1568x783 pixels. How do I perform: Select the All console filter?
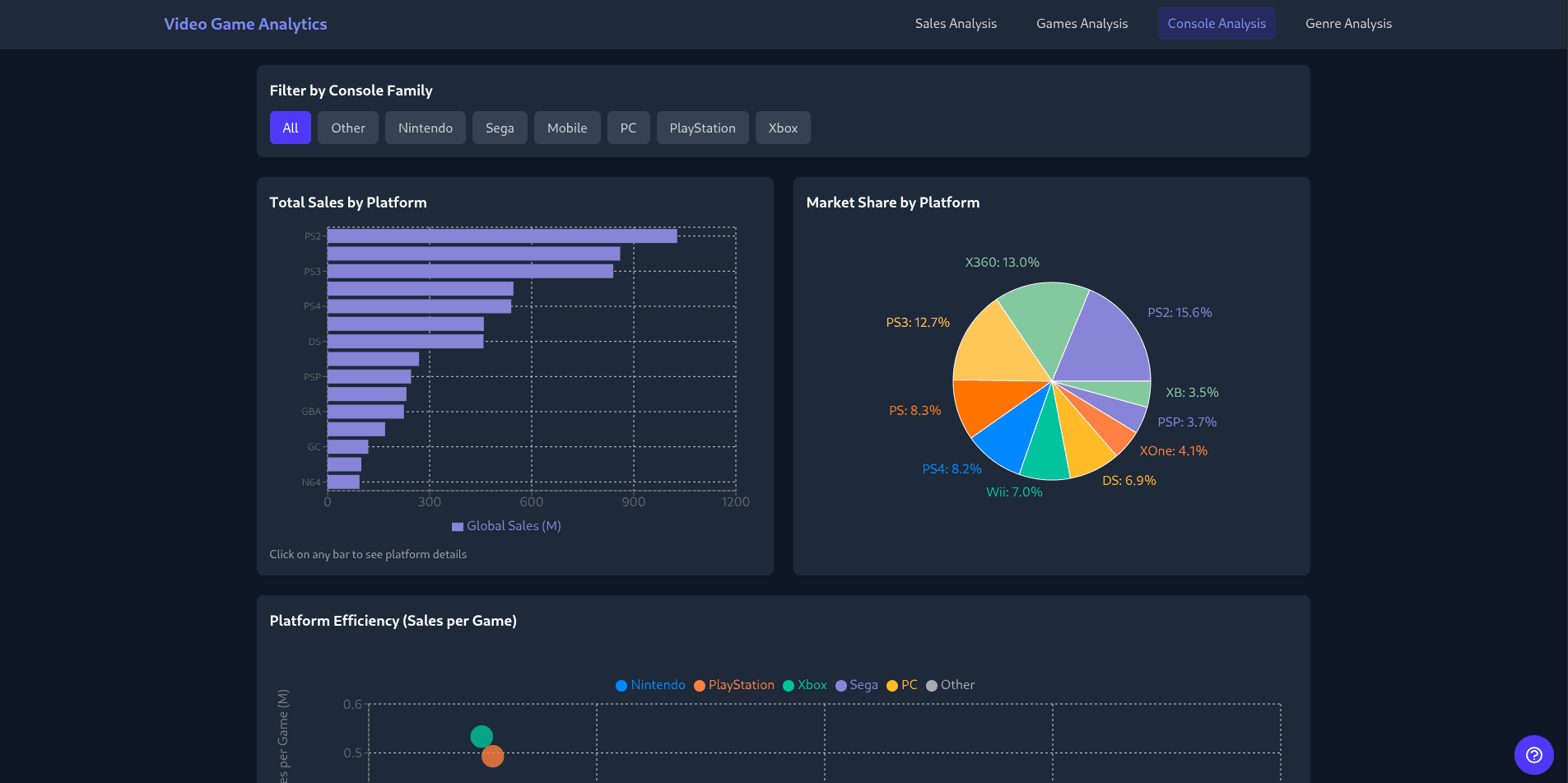pyautogui.click(x=291, y=128)
